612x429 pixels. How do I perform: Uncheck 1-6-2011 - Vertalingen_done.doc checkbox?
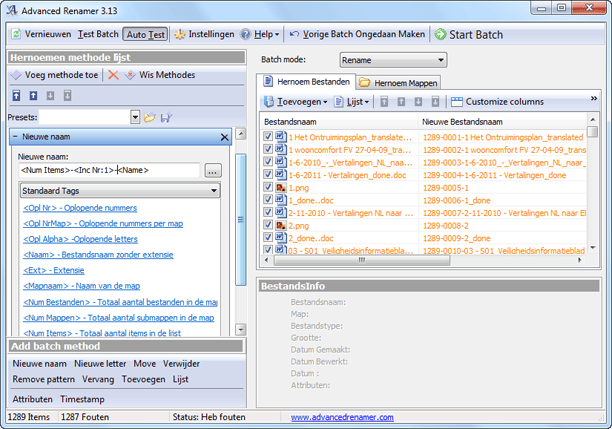pos(267,174)
